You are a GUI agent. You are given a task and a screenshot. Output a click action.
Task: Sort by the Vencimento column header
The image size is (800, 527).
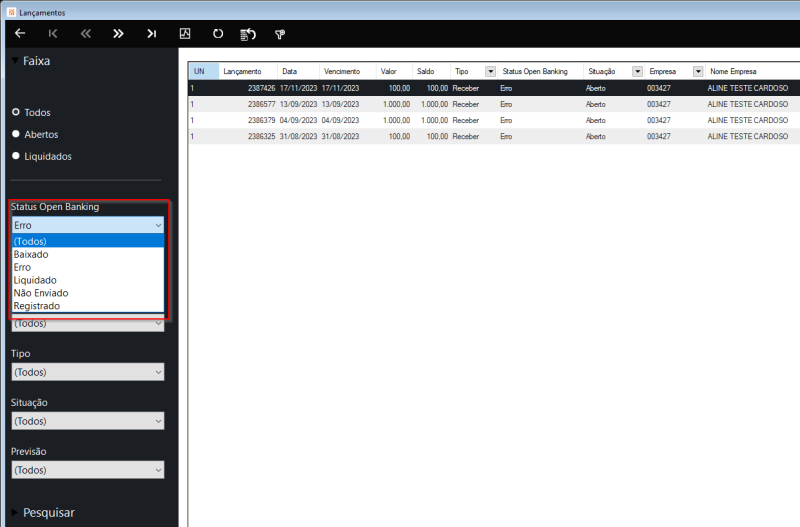[x=347, y=71]
